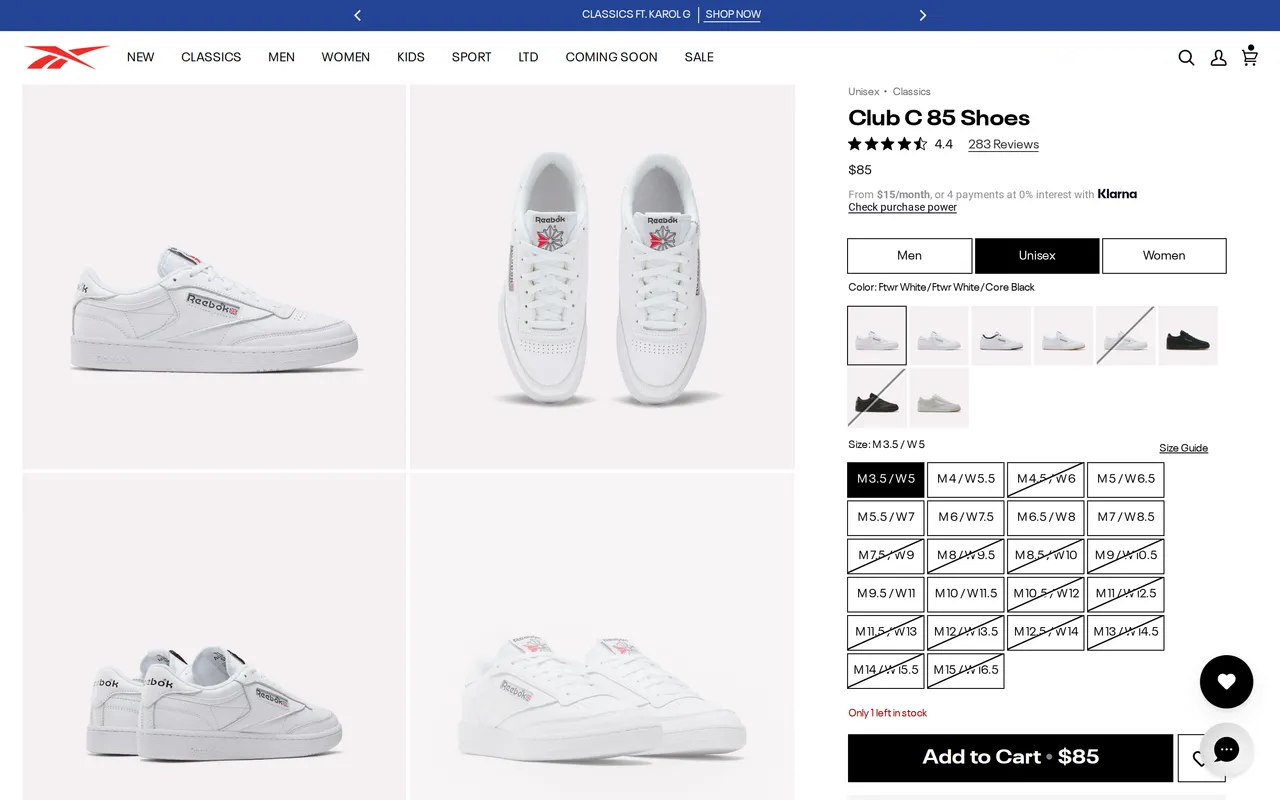Open the account profile icon

[1218, 58]
